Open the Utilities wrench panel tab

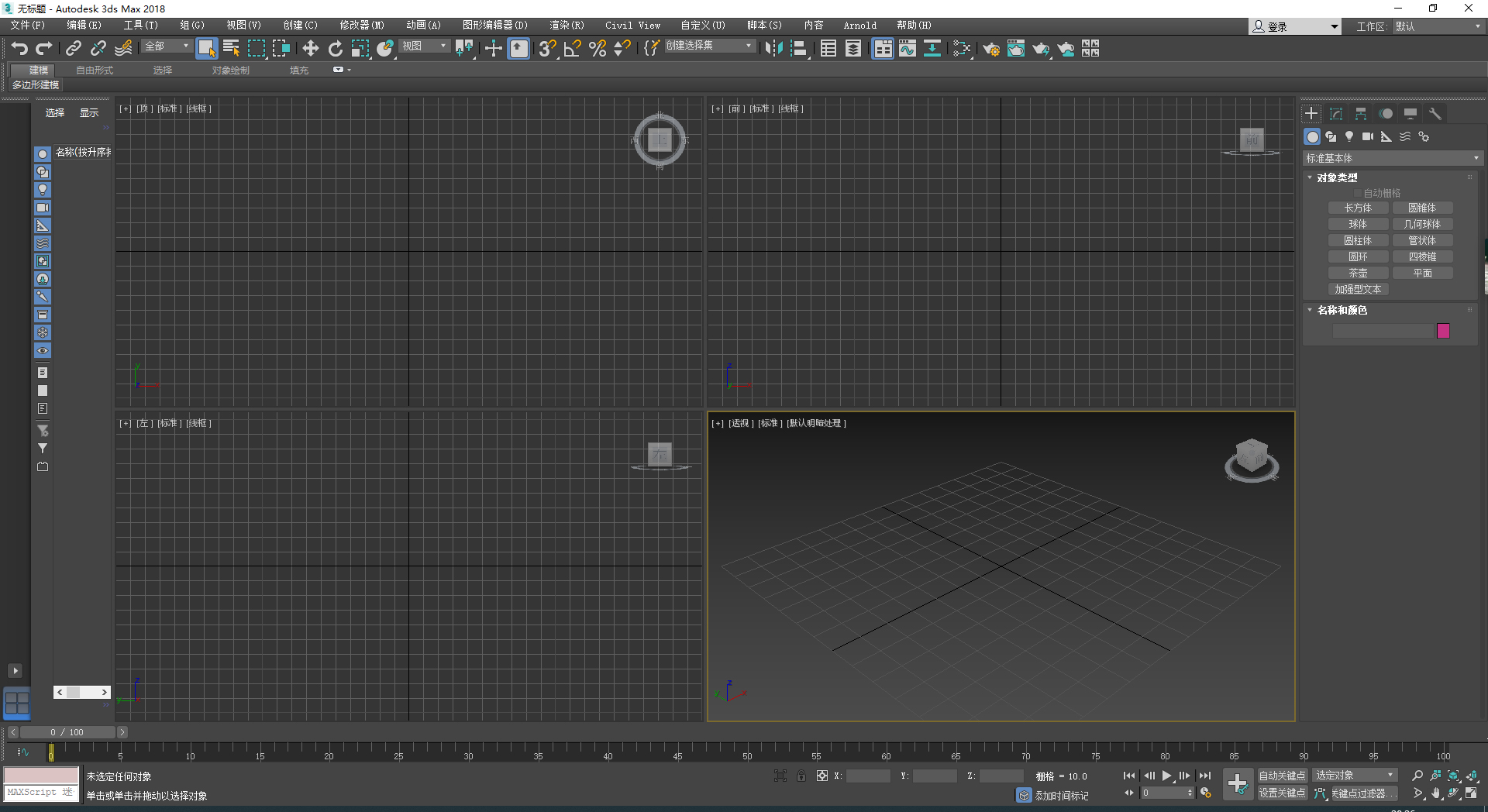(x=1435, y=114)
